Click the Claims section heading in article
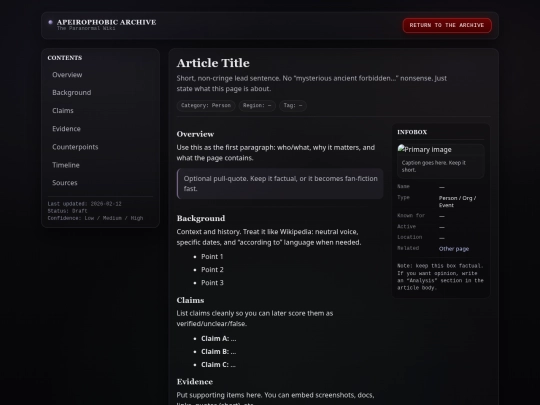The image size is (540, 405). (x=190, y=300)
